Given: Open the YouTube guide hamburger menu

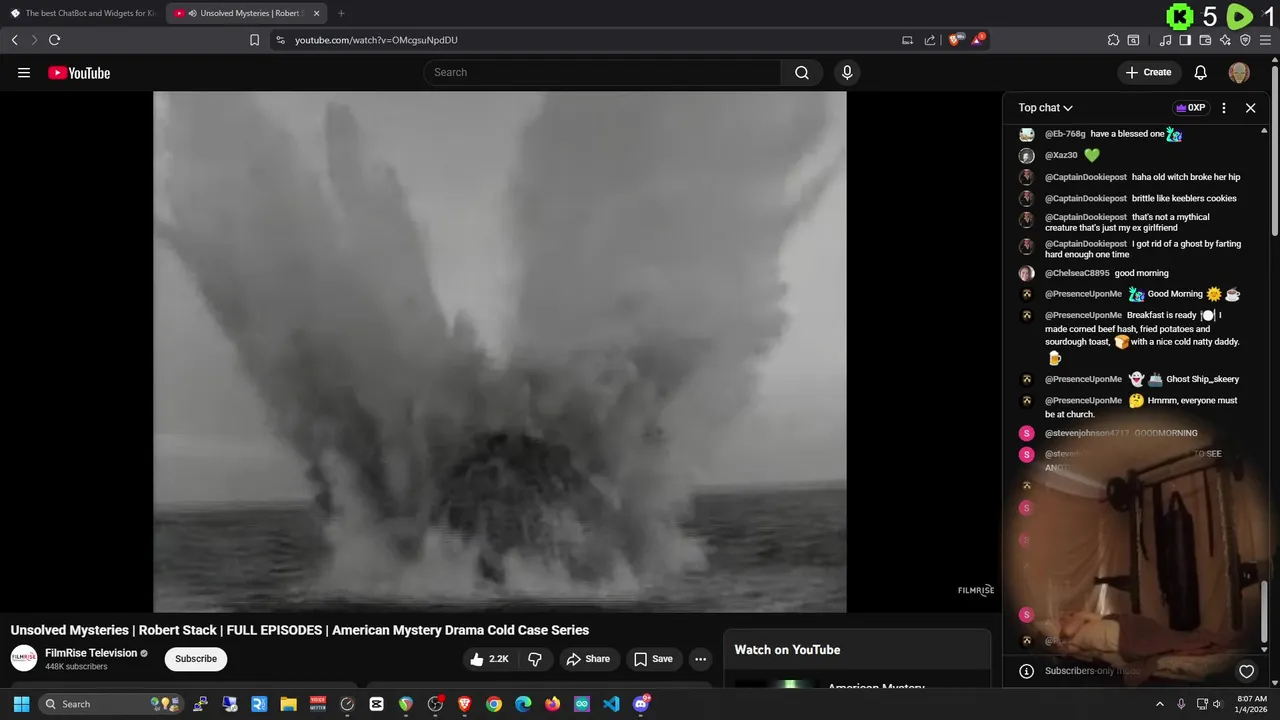Looking at the screenshot, I should coord(24,72).
